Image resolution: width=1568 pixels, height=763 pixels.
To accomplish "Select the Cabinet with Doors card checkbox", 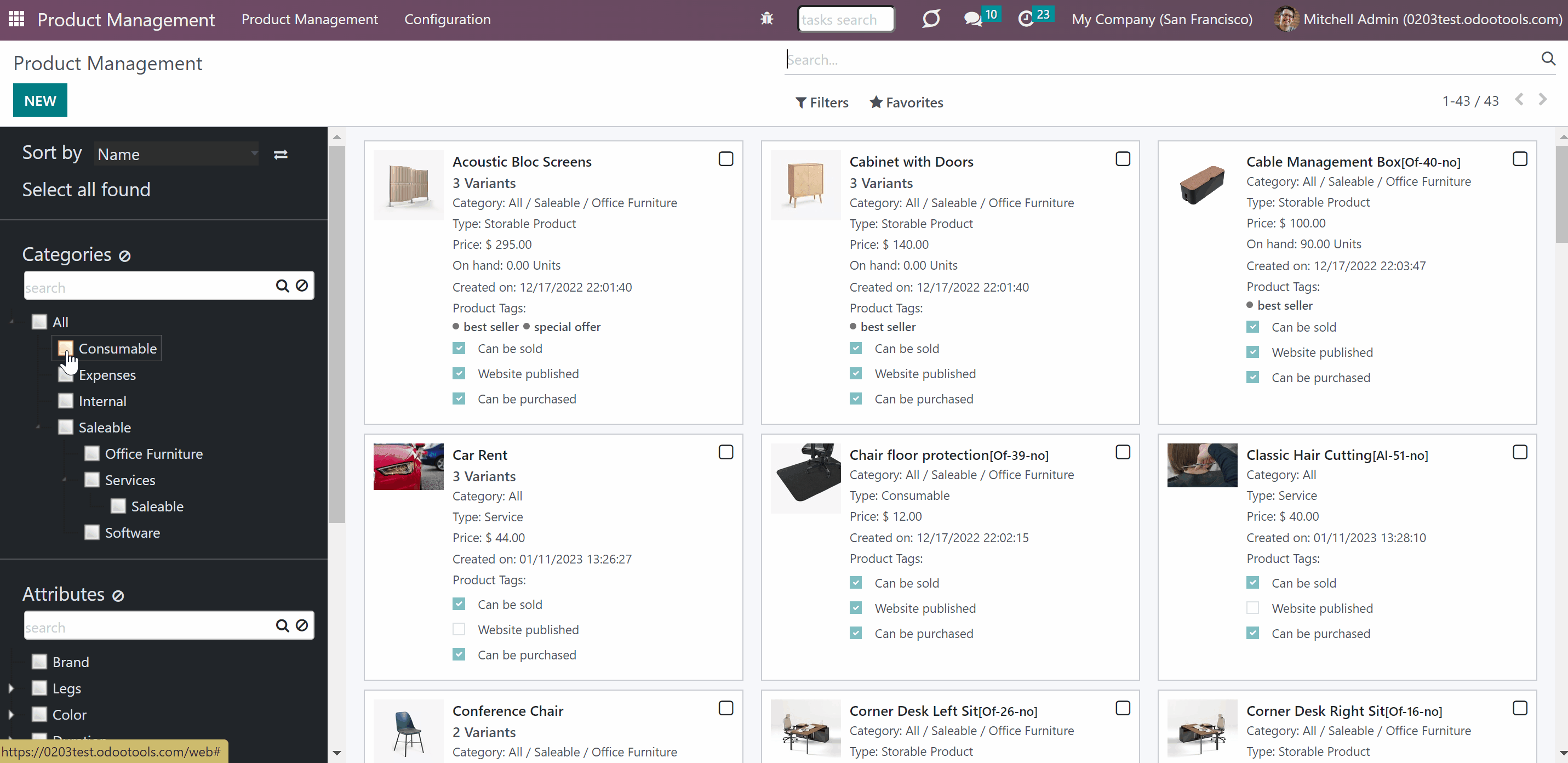I will [1123, 159].
